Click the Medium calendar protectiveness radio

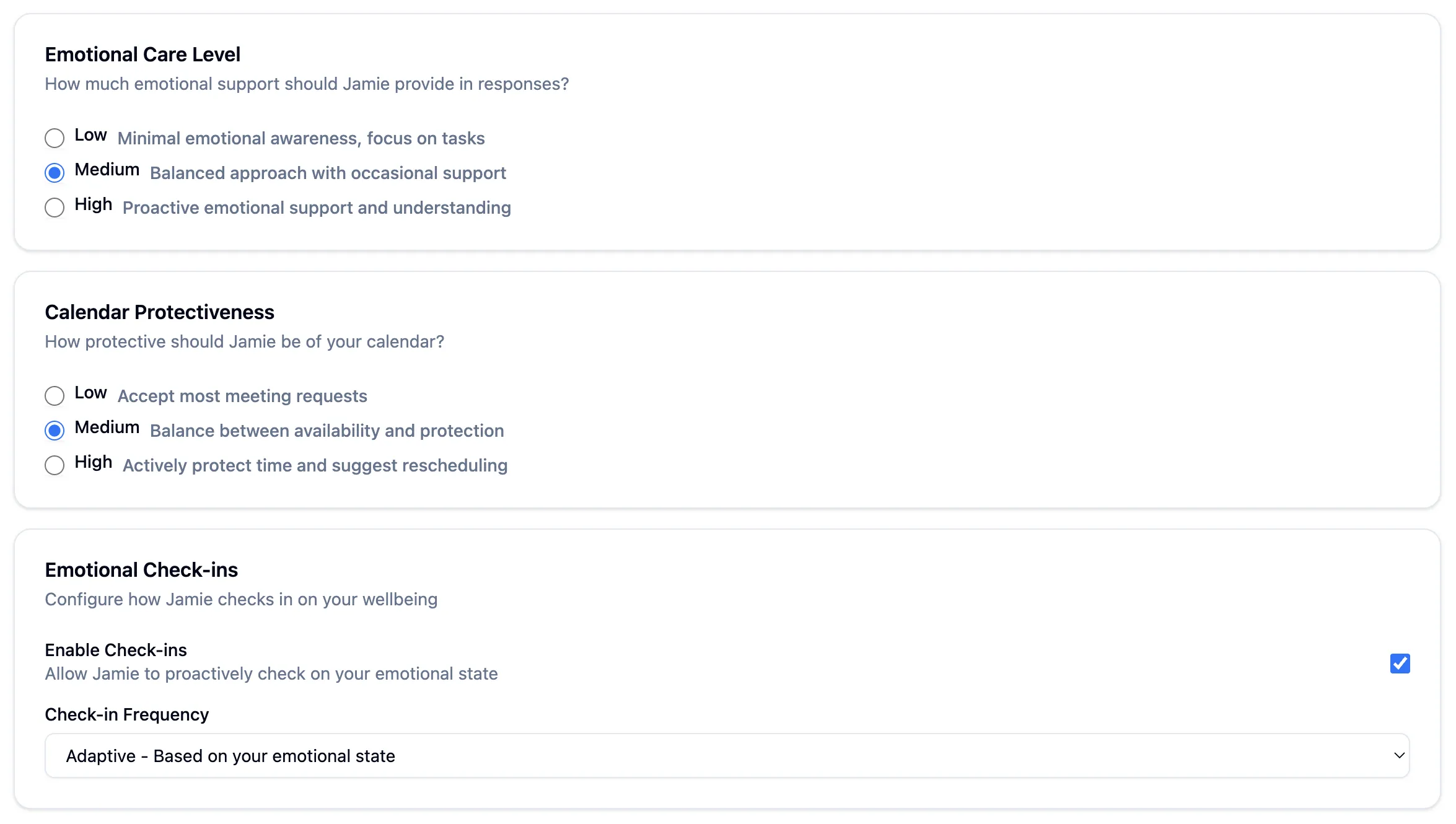click(x=55, y=431)
